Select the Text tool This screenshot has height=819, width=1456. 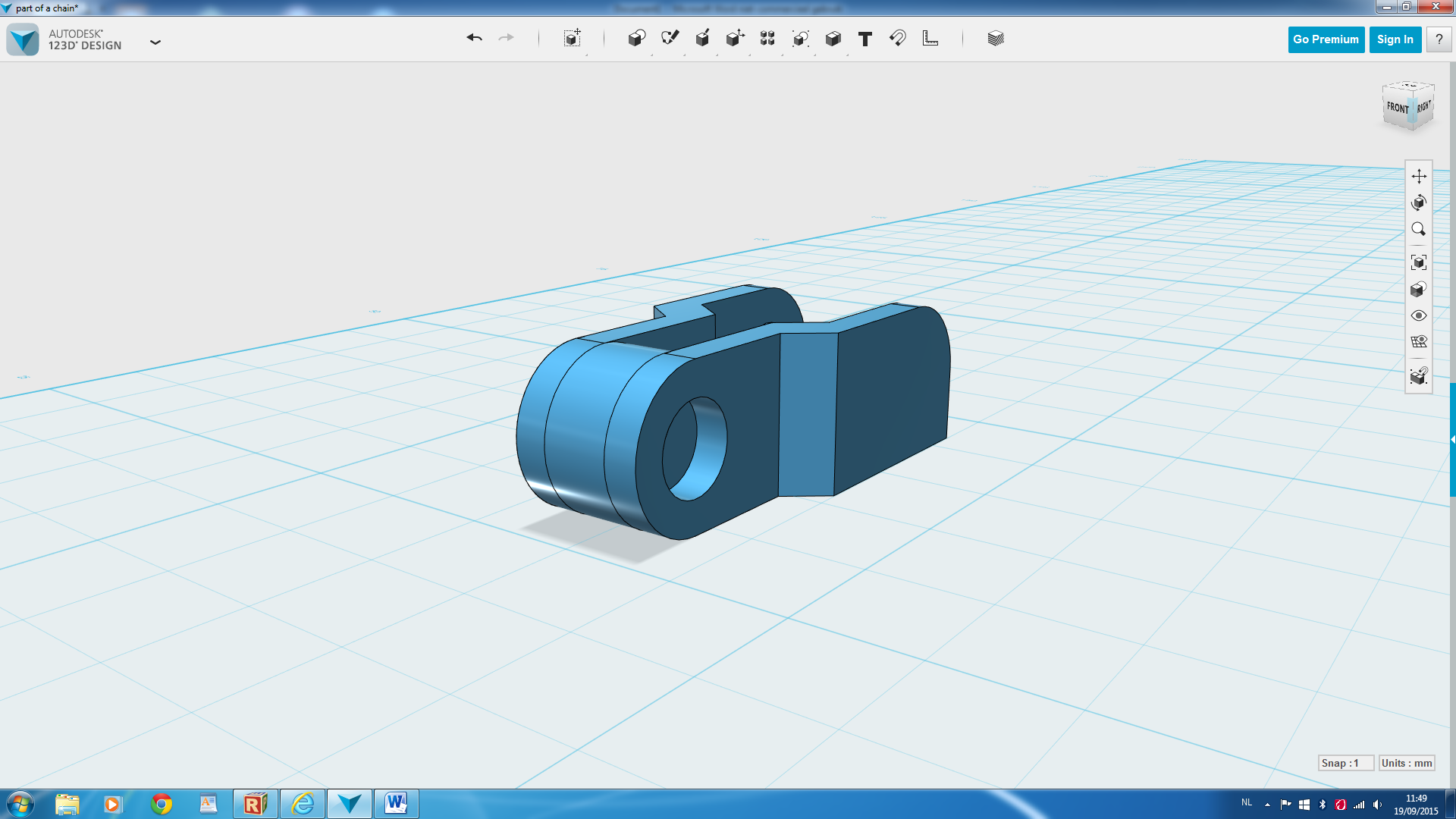(x=865, y=39)
